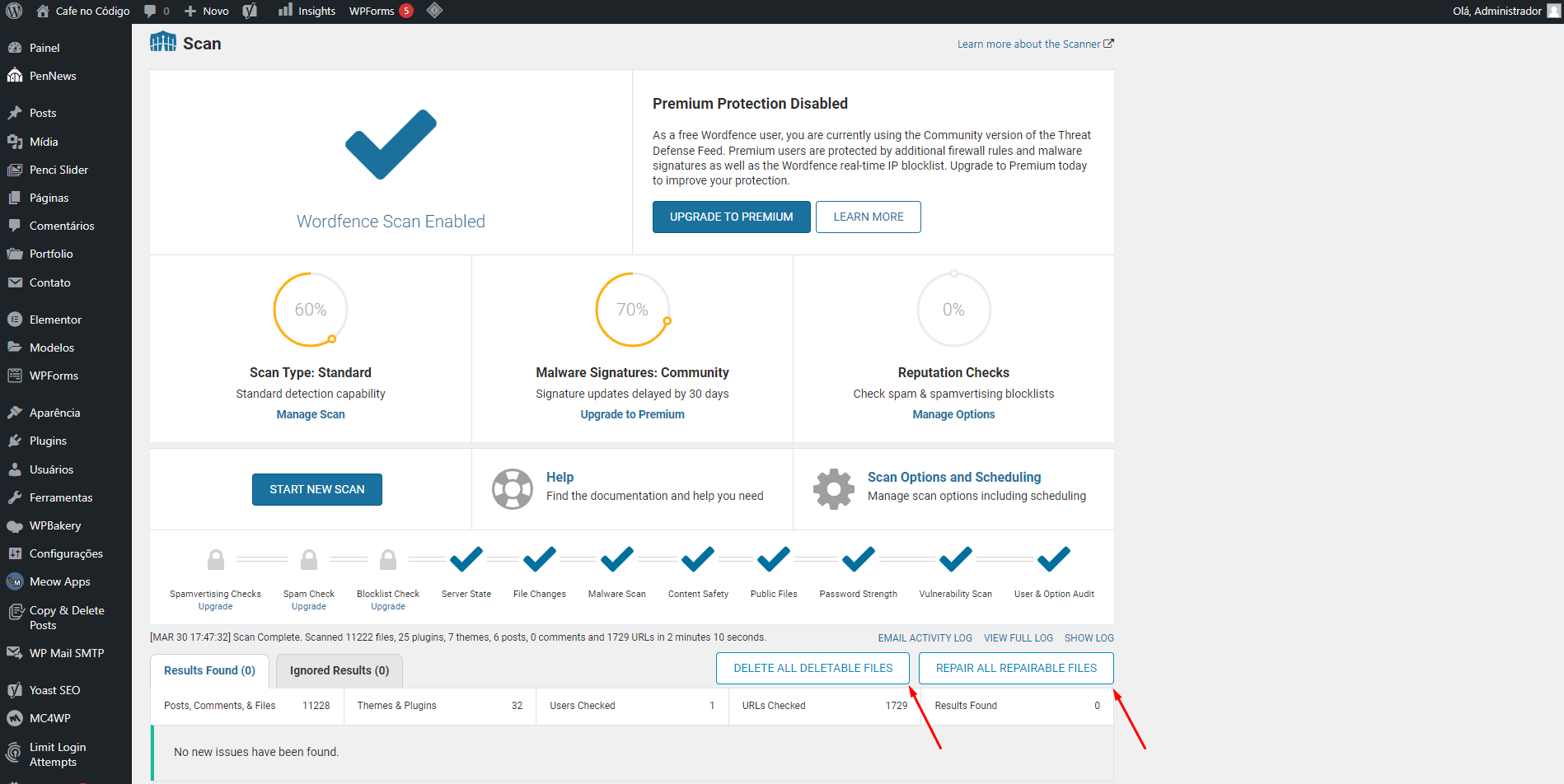Open Comentários bubble icon in sidebar

click(x=15, y=226)
